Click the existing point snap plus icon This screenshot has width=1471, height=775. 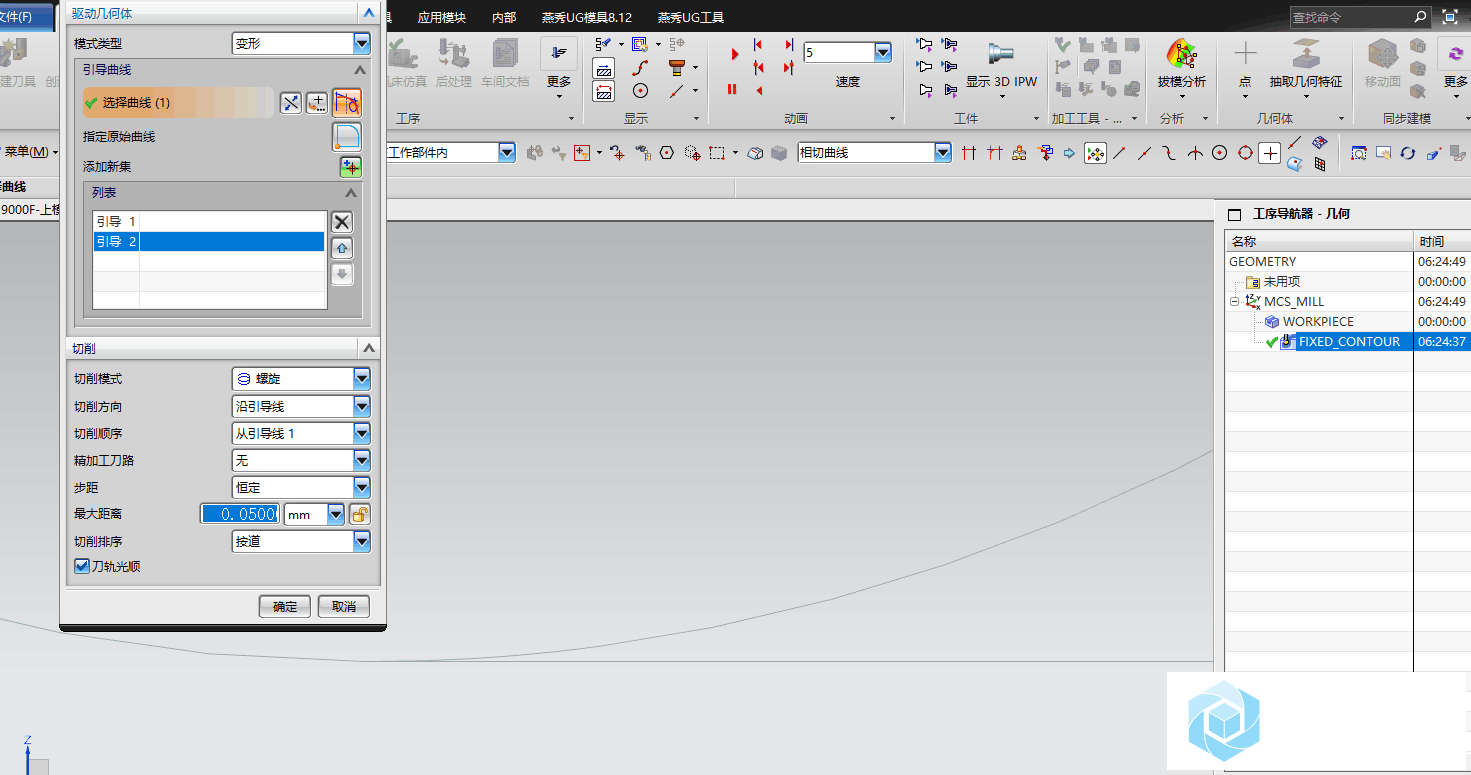[x=1270, y=153]
